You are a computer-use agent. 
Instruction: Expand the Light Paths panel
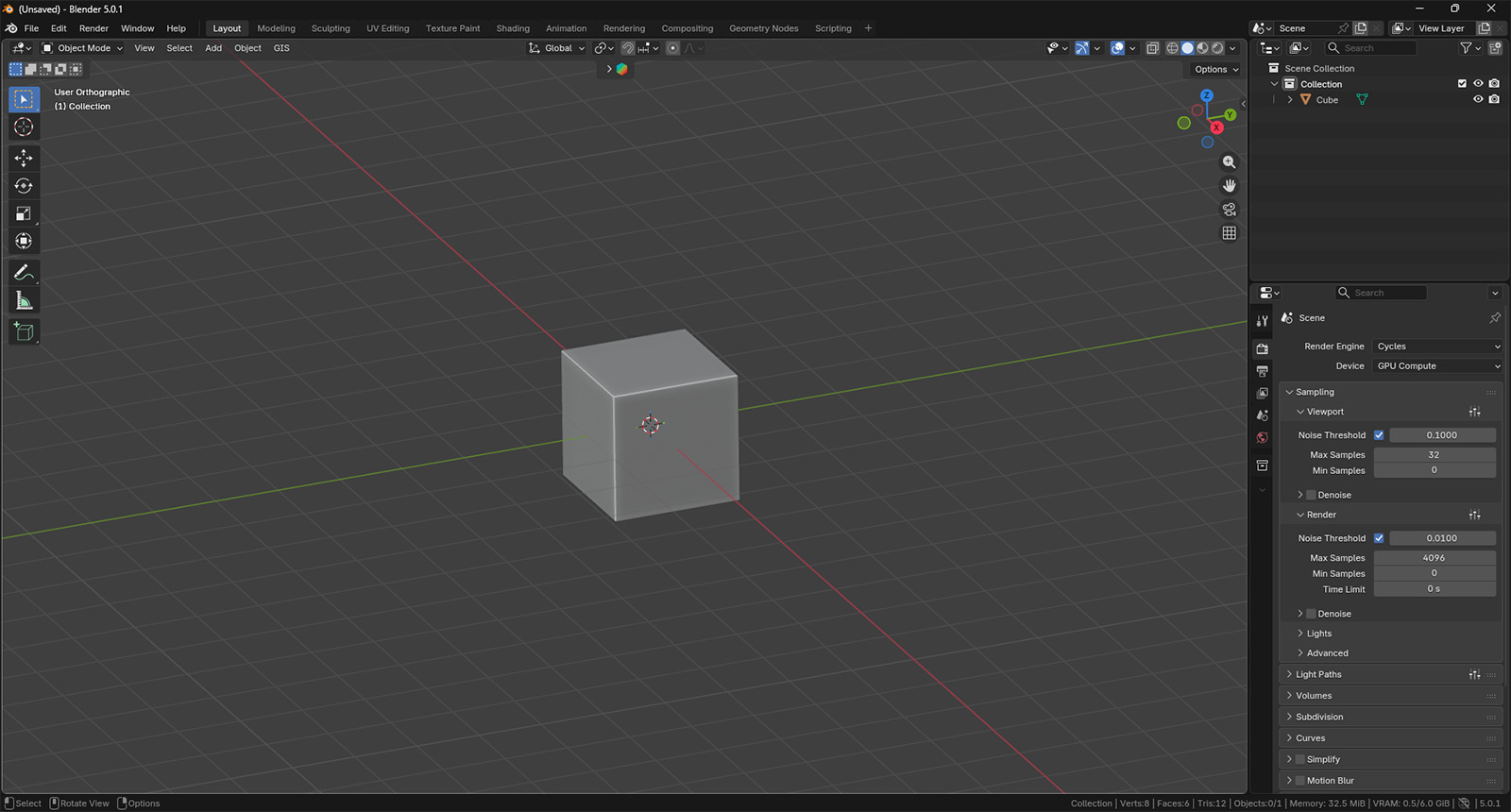(1318, 674)
